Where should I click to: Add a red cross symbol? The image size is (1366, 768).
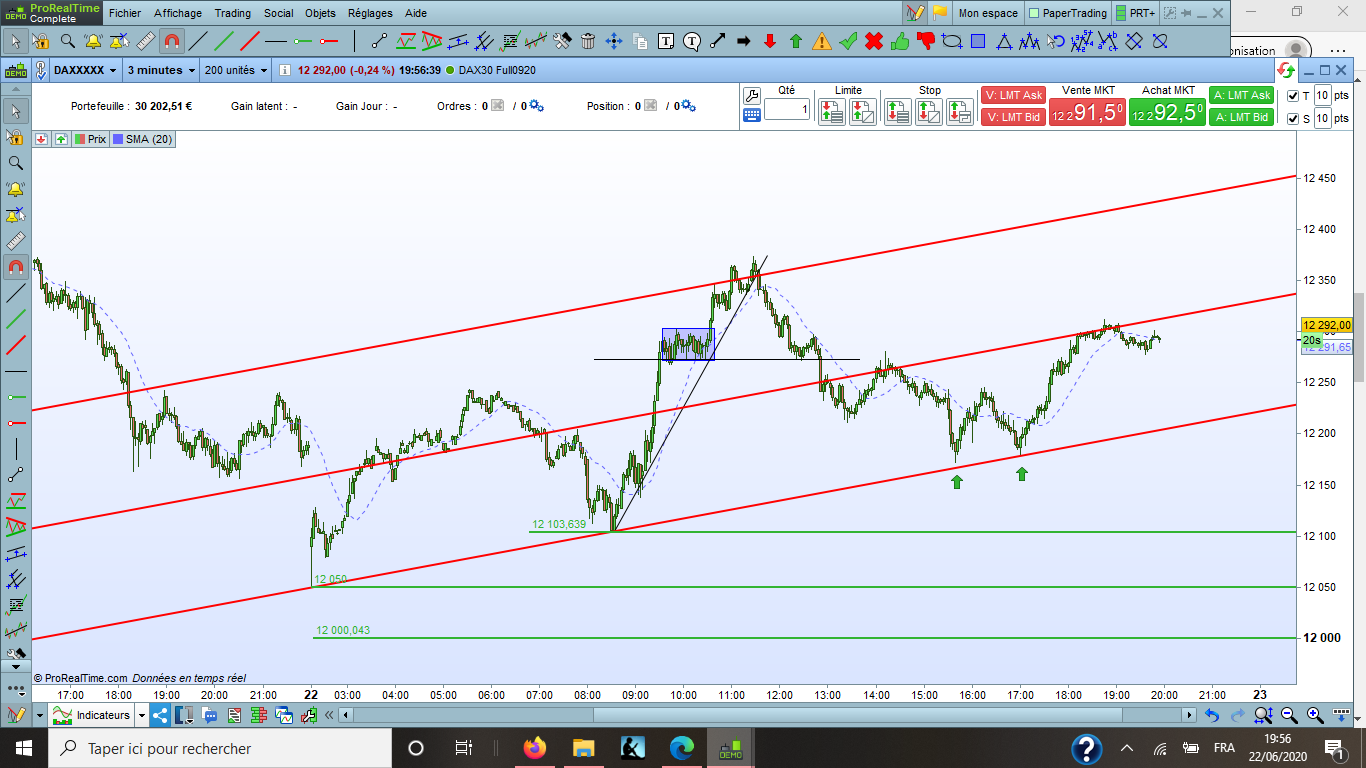coord(874,41)
